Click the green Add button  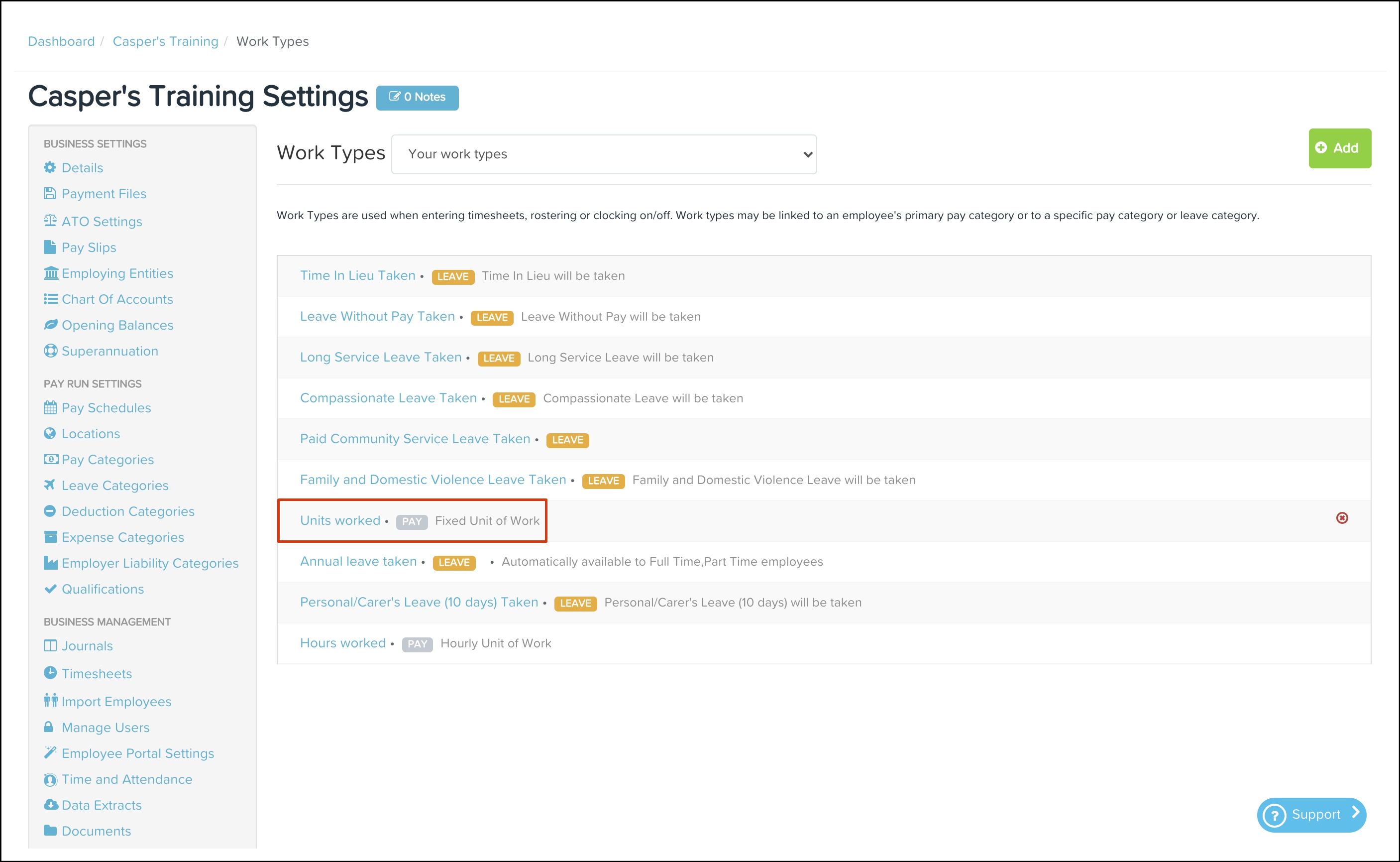1340,148
